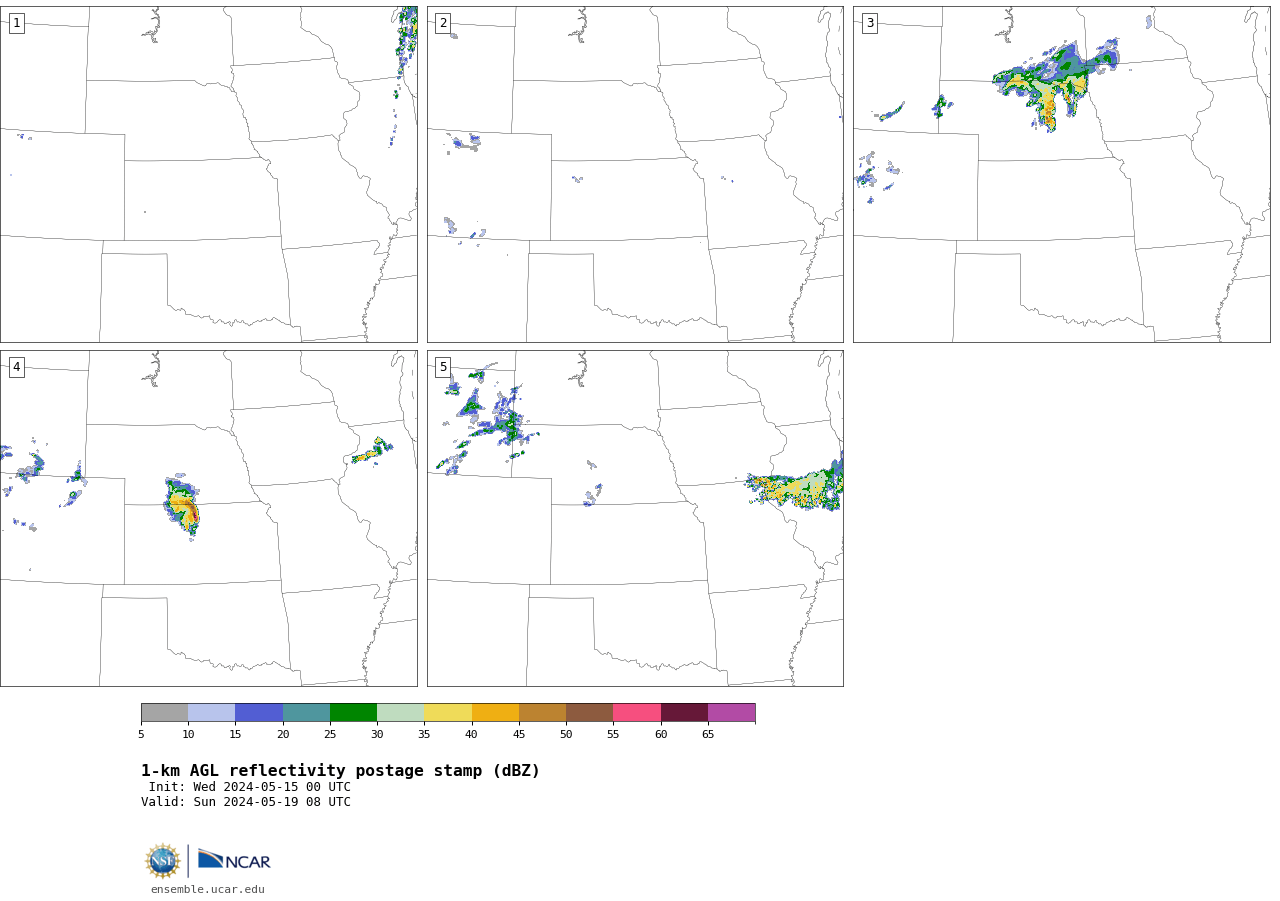Viewport: 1280px width, 901px height.
Task: Click the gray 5-10 dBZ color swatch
Action: [164, 712]
